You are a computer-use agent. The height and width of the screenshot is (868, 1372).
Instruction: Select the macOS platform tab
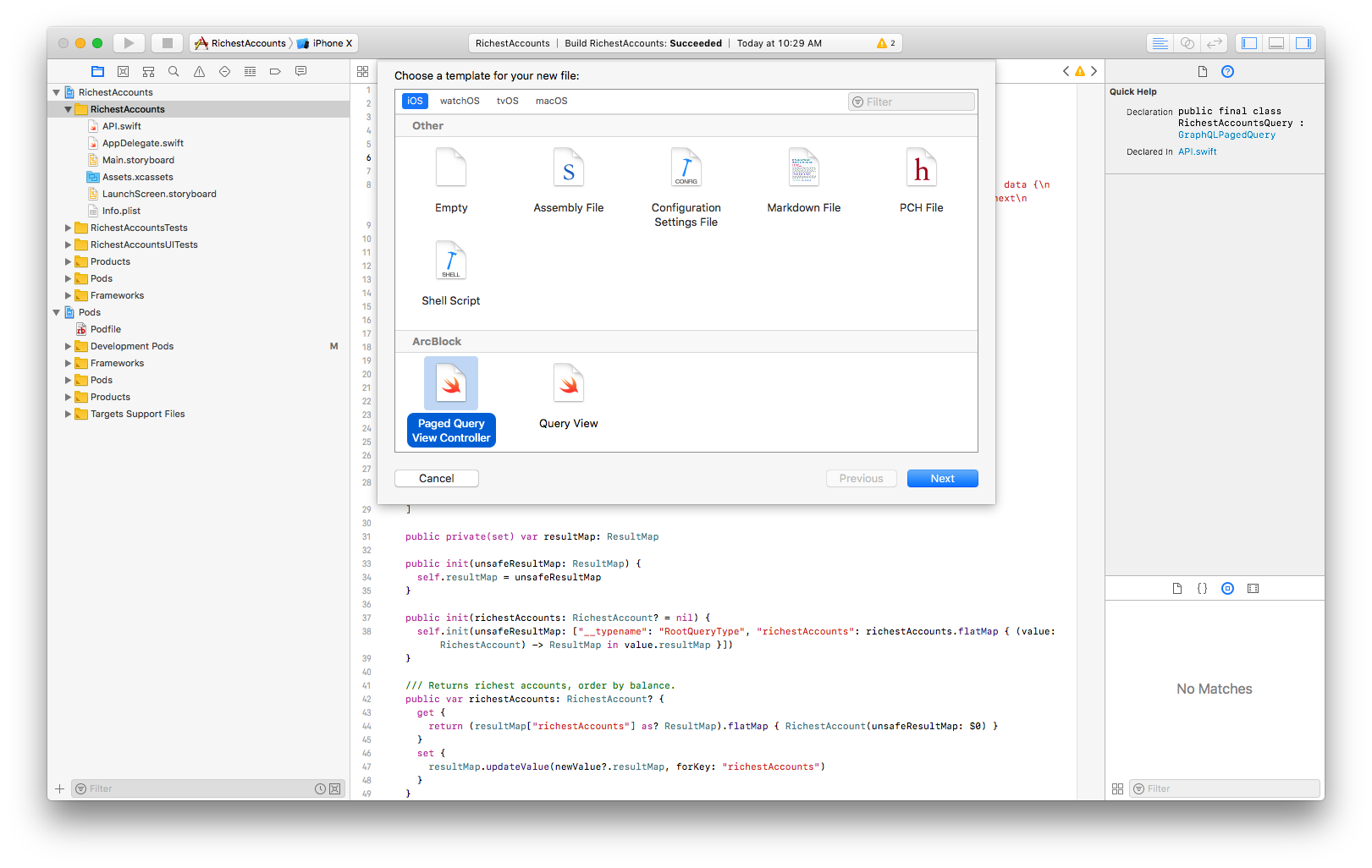click(552, 102)
